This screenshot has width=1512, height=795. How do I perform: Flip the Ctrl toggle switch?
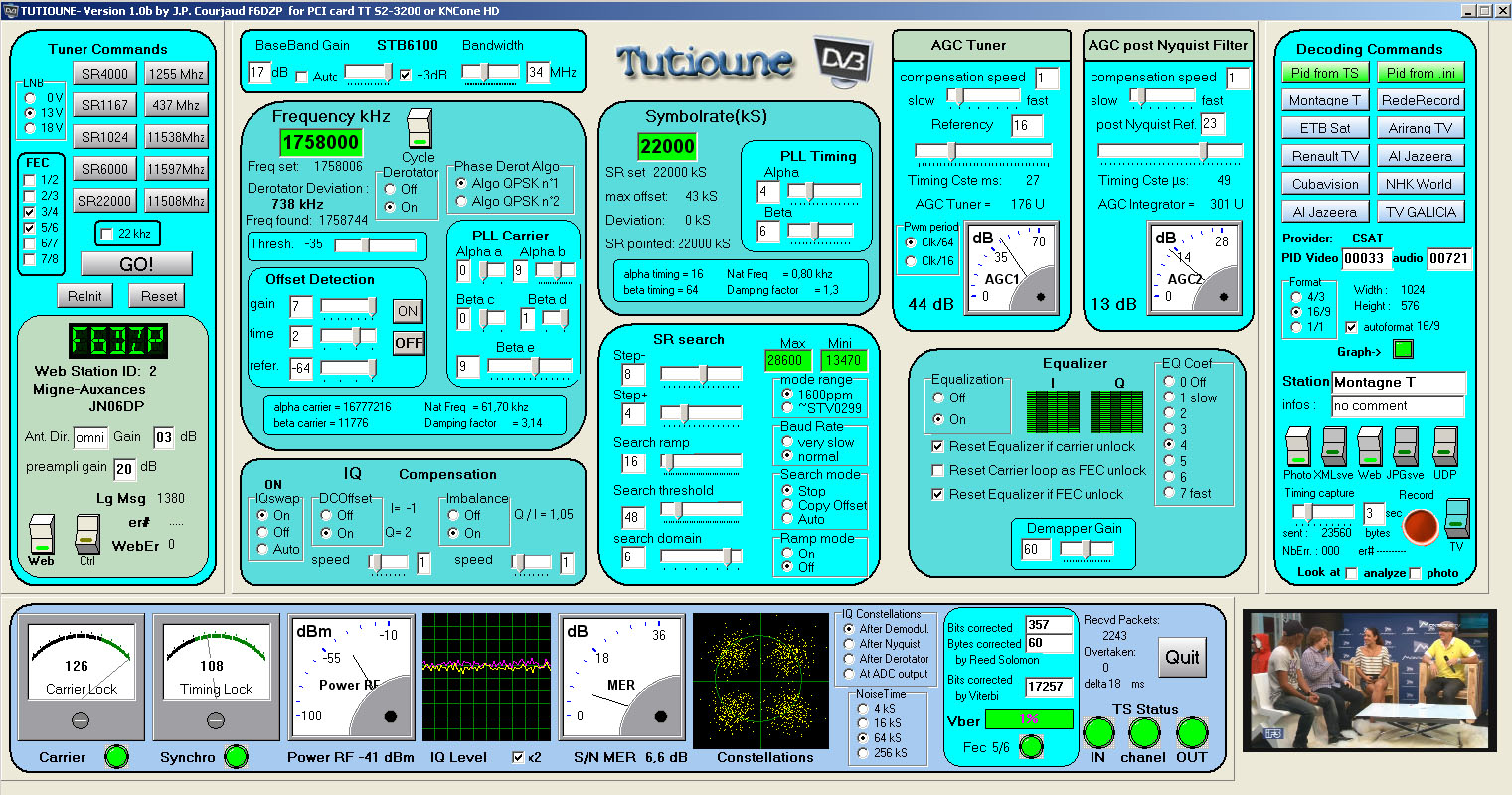click(87, 534)
